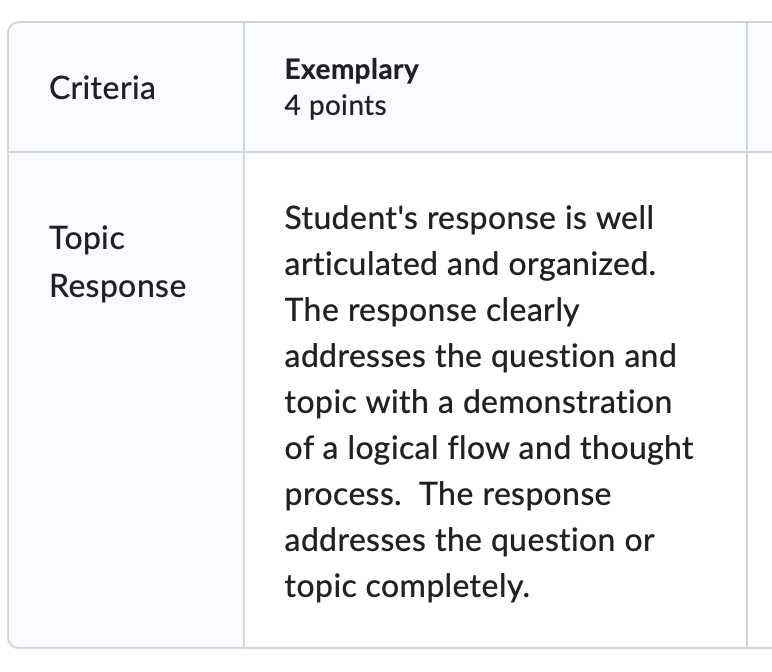This screenshot has height=672, width=772.
Task: Click the partially visible next level header cell
Action: click(760, 88)
